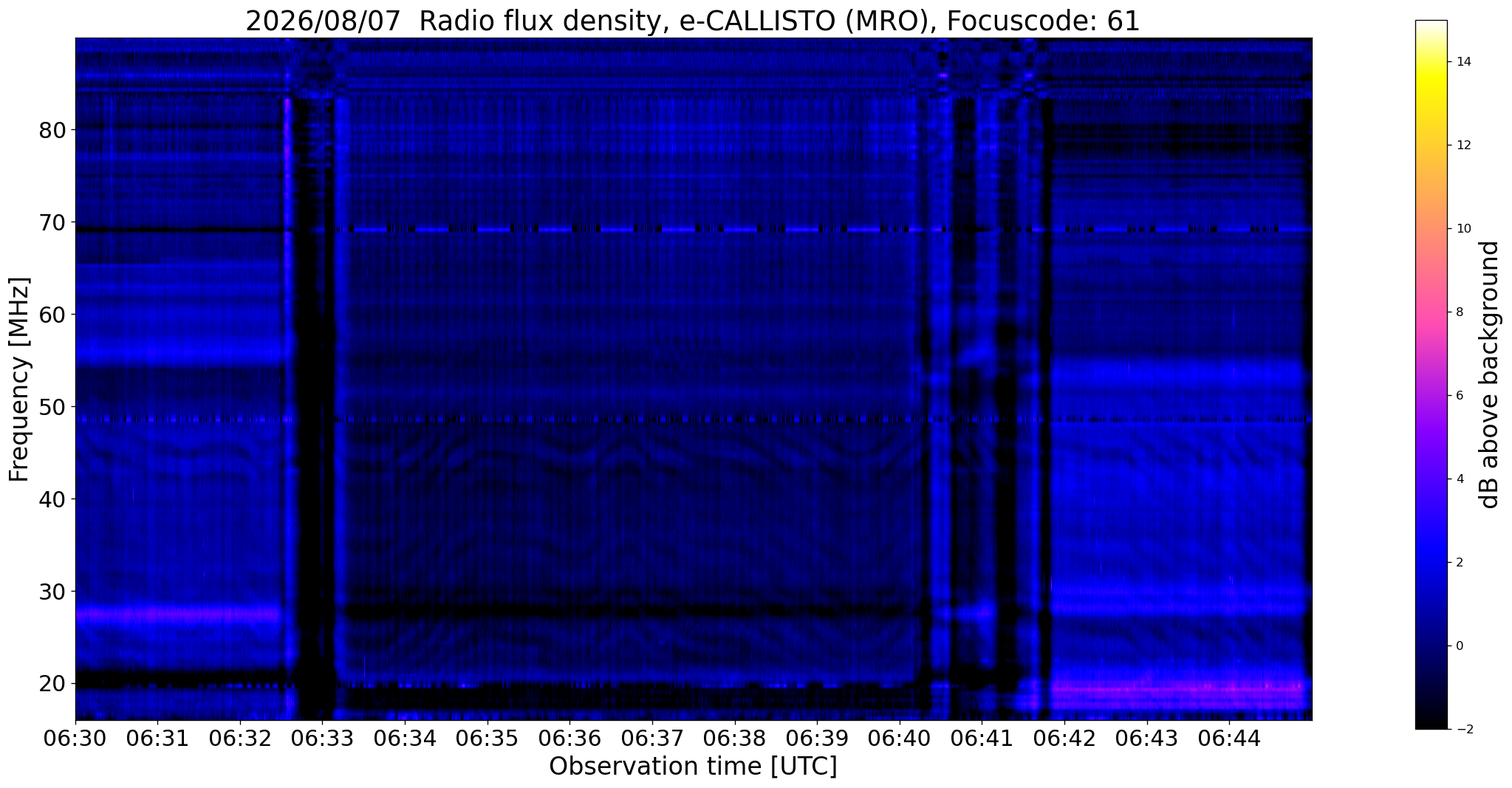Screen dimensions: 1512x788
Task: Click the 30 MHz frequency tick label
Action: point(51,592)
